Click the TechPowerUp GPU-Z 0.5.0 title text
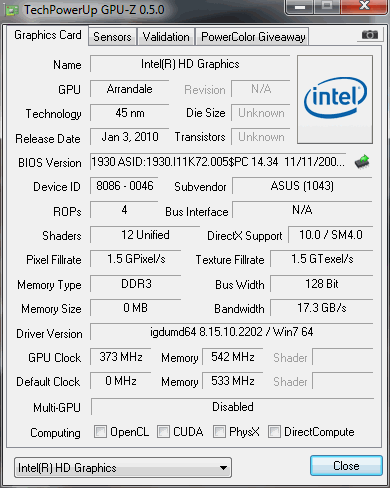Viewport: 390px width, 488px height. point(94,10)
